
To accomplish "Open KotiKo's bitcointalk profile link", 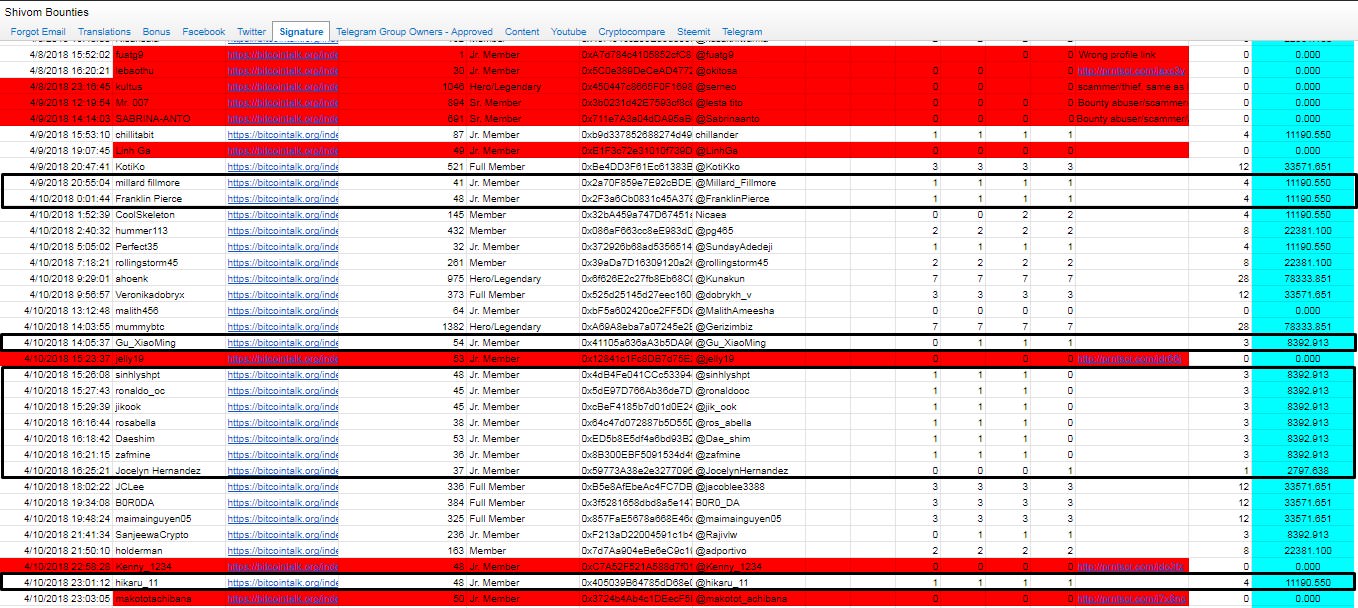I will 283,166.
